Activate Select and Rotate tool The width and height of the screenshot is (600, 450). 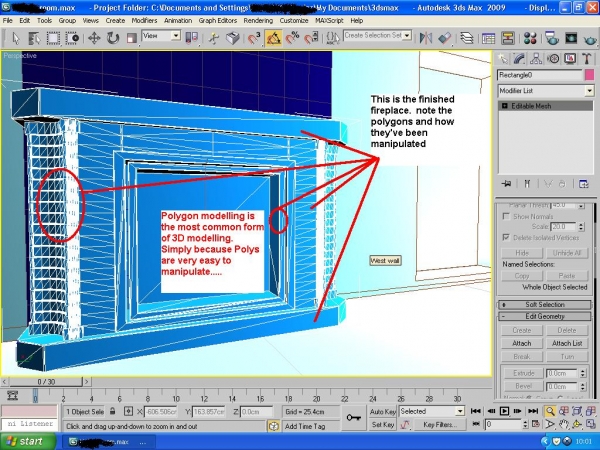[112, 38]
